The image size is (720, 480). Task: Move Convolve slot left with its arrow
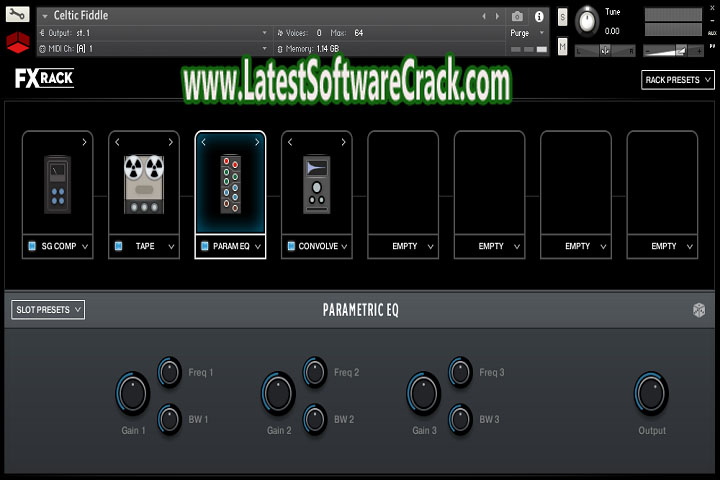coord(290,142)
